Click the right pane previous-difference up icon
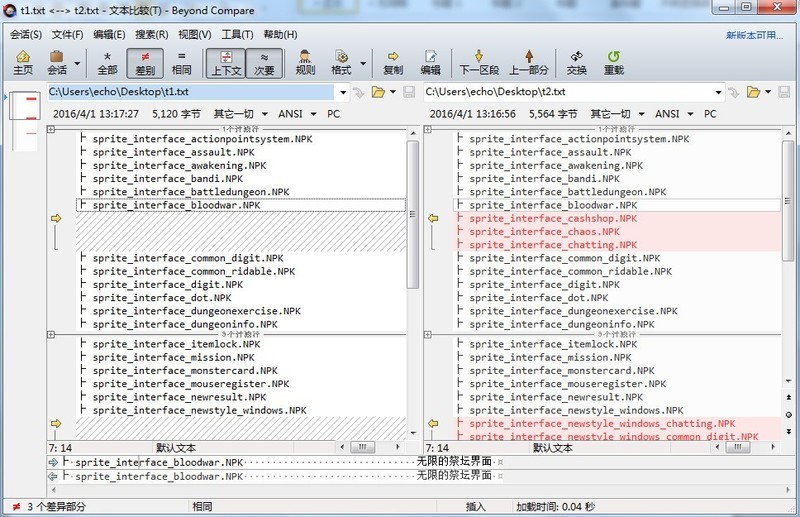The image size is (800, 517). pyautogui.click(x=789, y=397)
